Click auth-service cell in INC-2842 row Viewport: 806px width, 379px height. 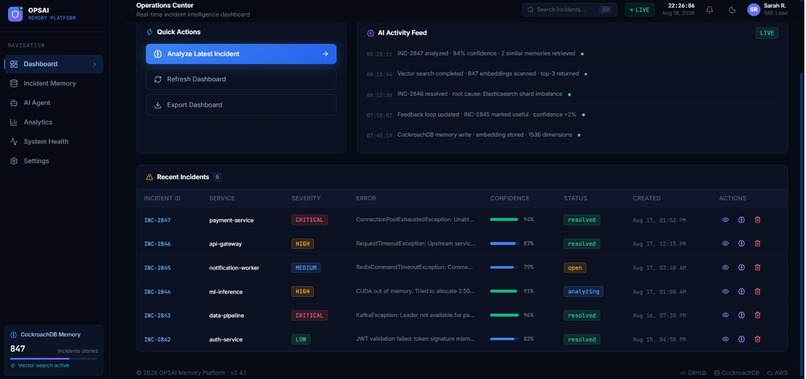tap(226, 339)
